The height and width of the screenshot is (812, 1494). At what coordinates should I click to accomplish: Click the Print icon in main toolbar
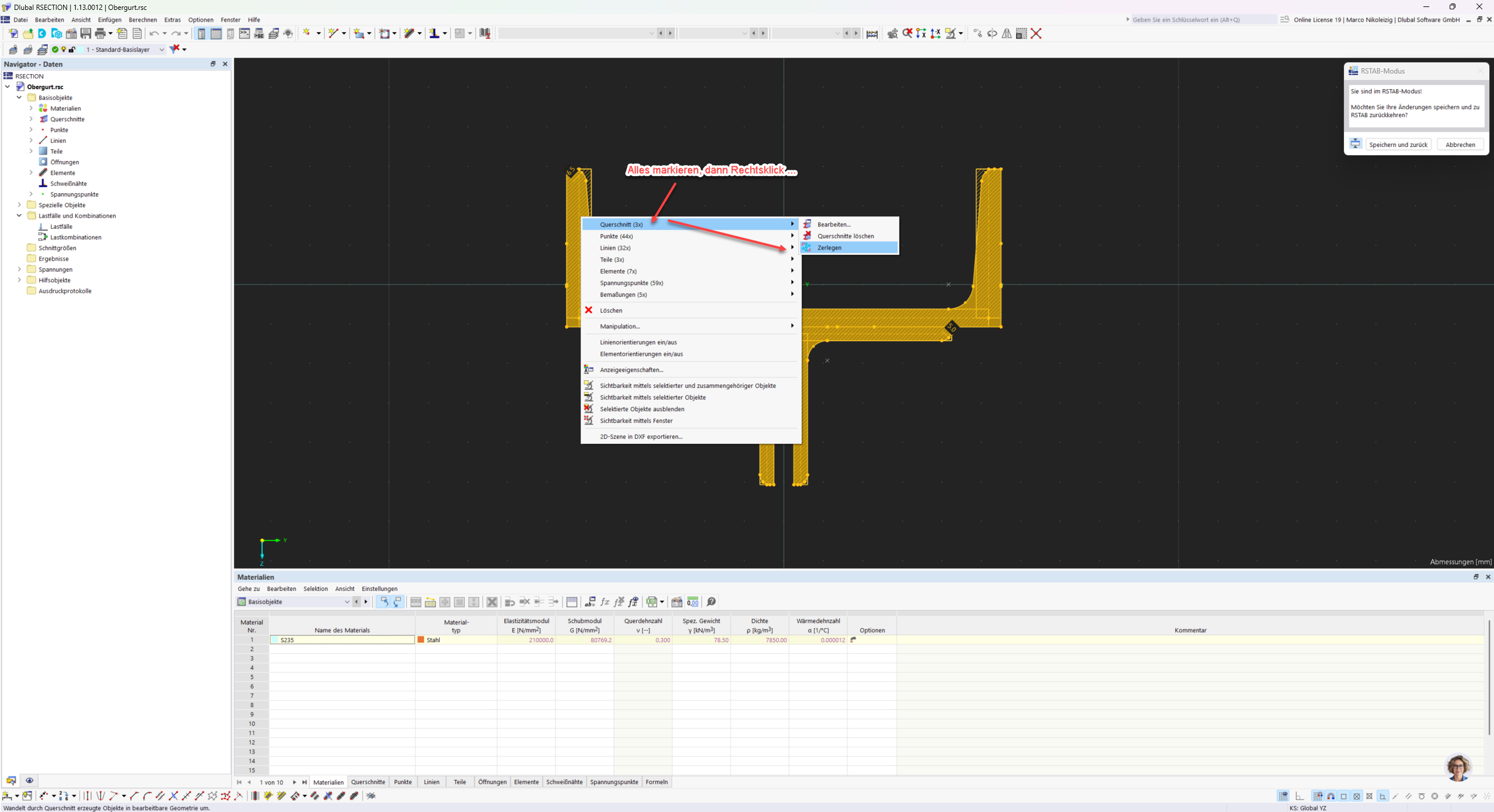[x=100, y=33]
